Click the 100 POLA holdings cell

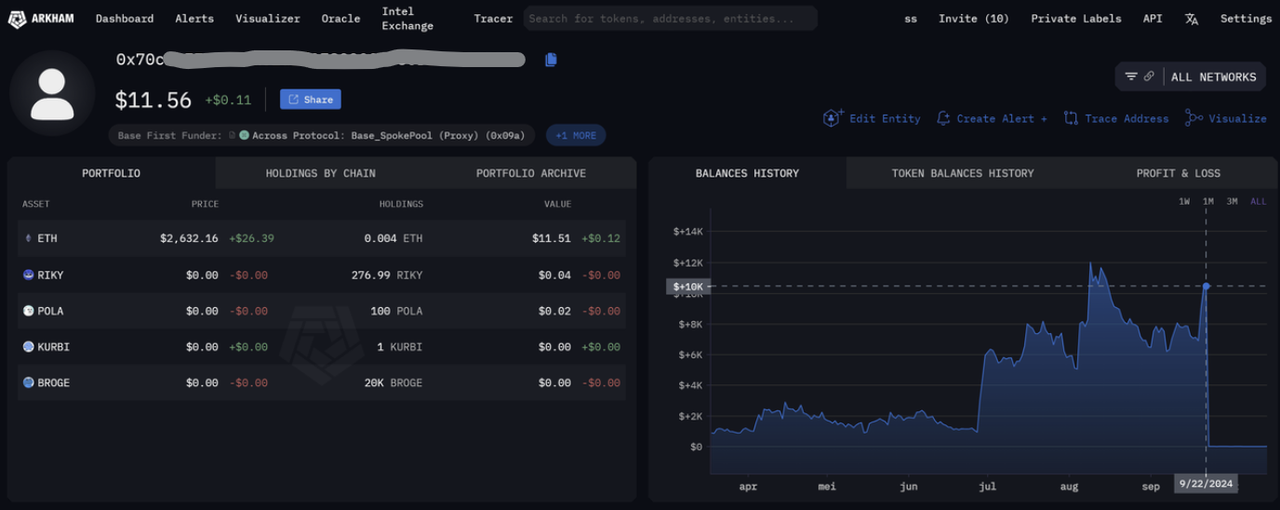(x=396, y=311)
